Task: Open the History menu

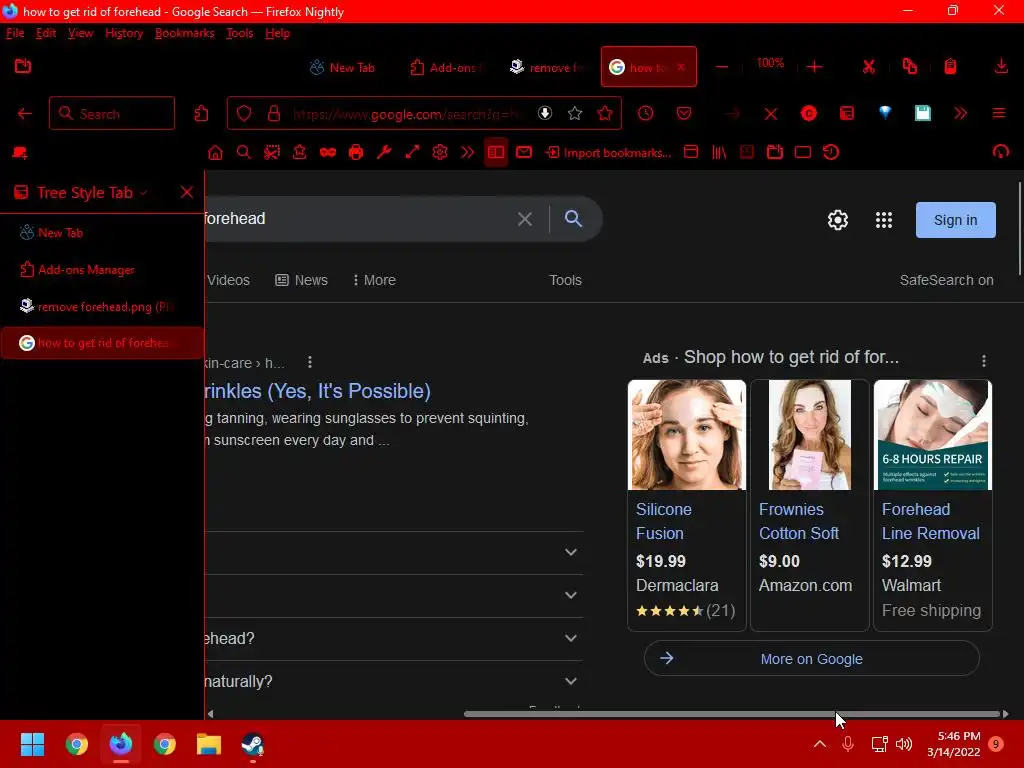Action: [124, 33]
